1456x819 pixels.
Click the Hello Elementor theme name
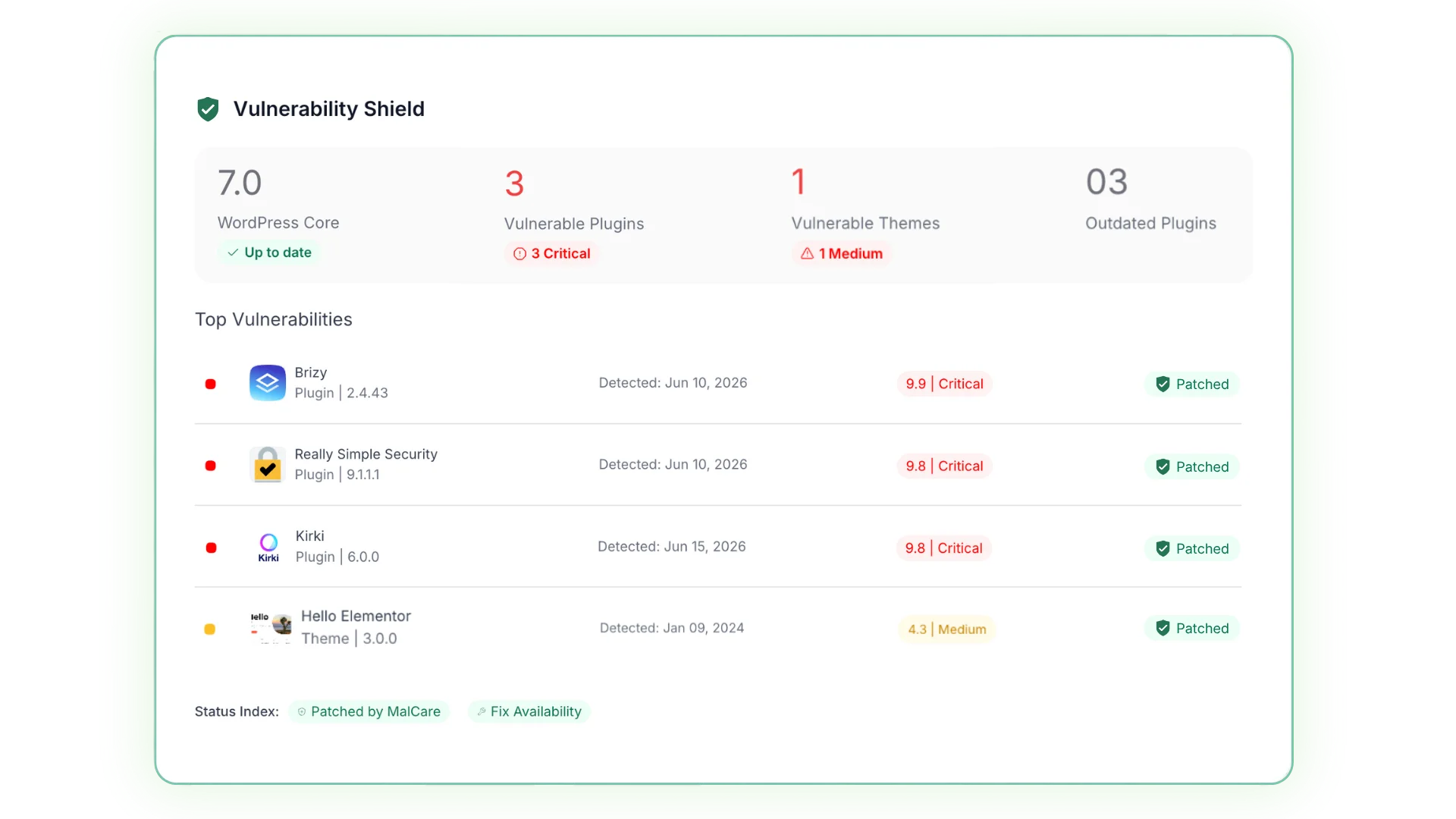click(x=356, y=617)
